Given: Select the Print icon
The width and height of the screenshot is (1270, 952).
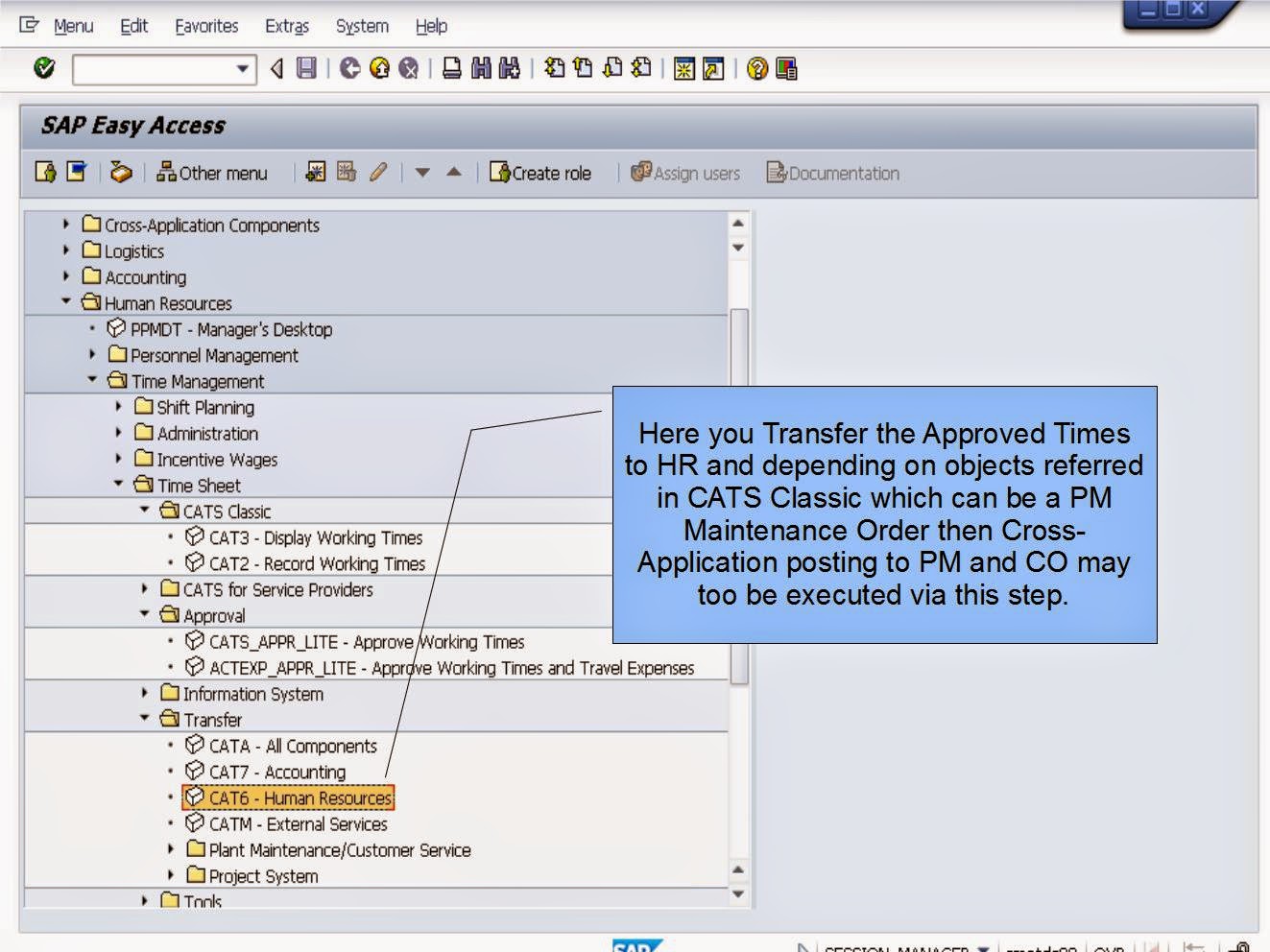Looking at the screenshot, I should (451, 67).
